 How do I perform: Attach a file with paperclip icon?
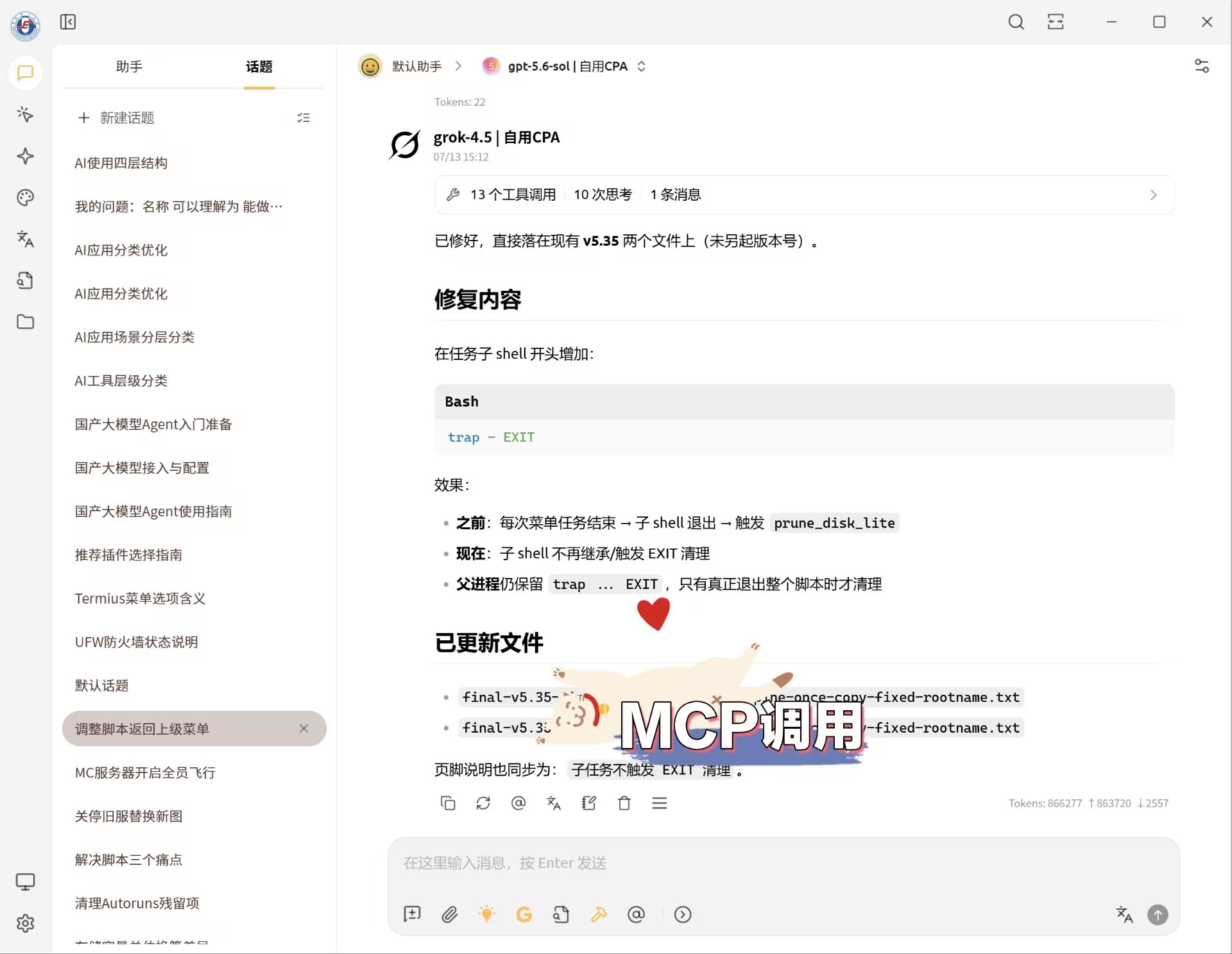(450, 914)
